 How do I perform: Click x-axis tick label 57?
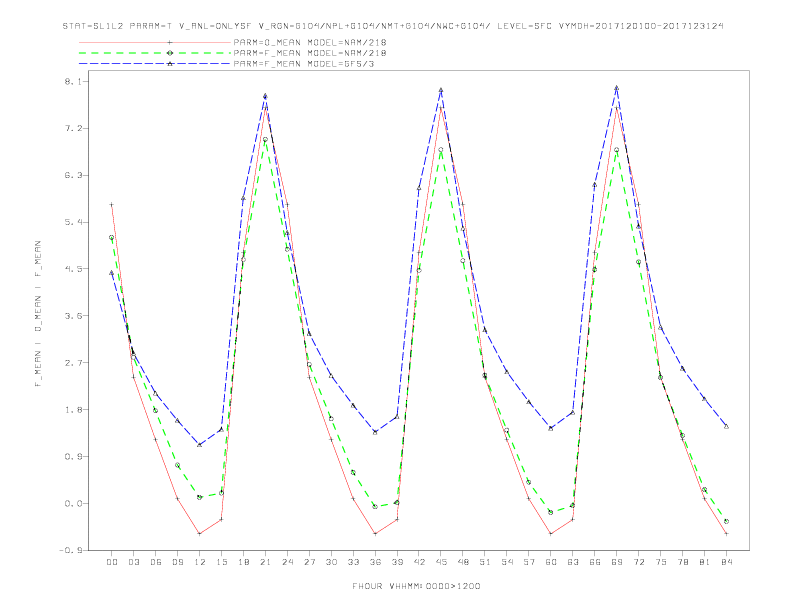click(529, 562)
